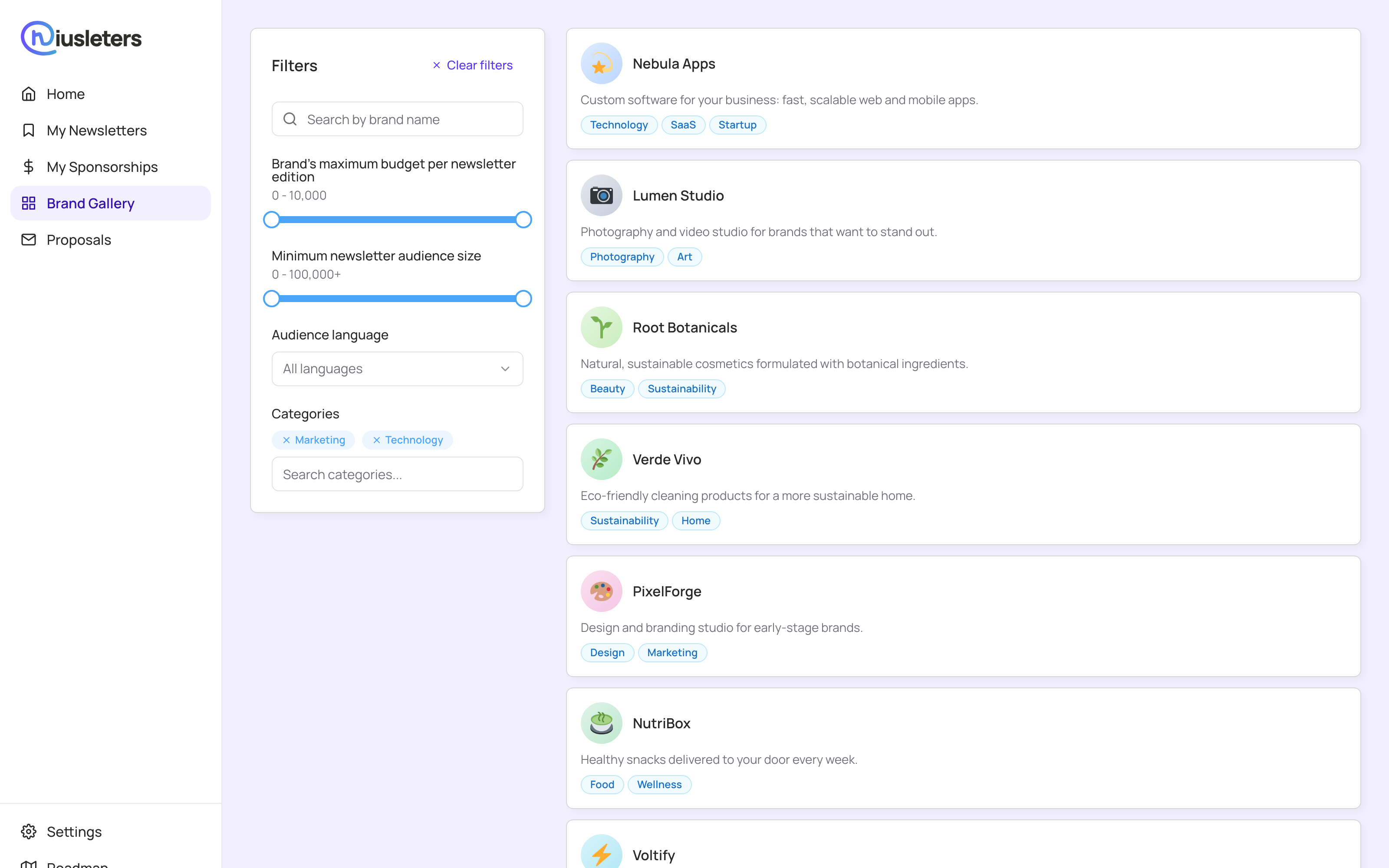Click the Brand Gallery grid icon

click(x=29, y=203)
